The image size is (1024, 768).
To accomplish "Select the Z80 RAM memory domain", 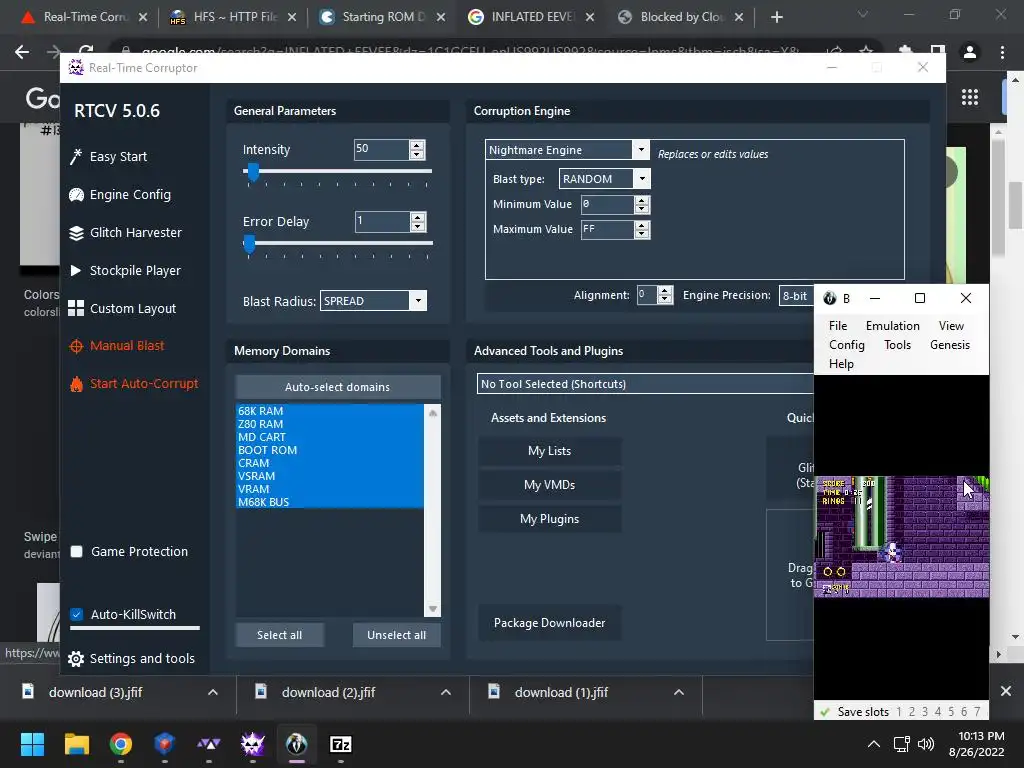I will coord(330,424).
